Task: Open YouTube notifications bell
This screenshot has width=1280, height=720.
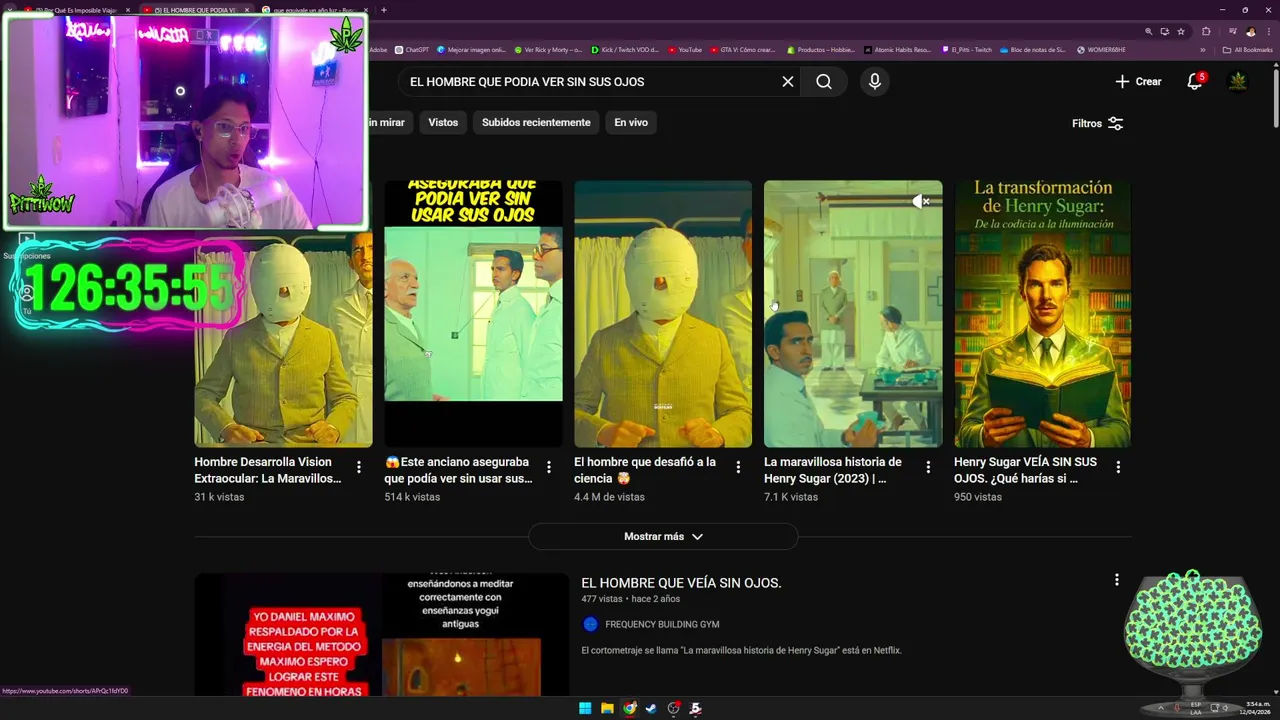Action: [x=1194, y=82]
